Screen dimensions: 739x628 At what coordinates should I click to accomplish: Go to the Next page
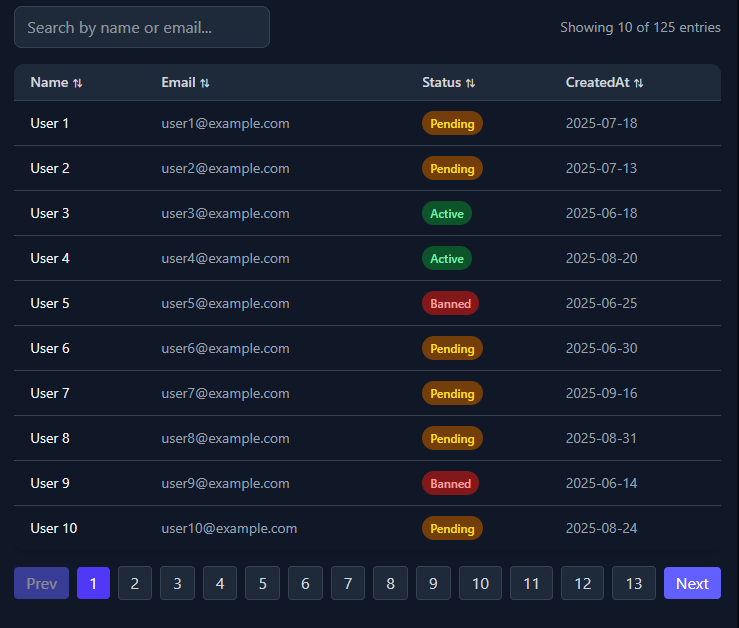pos(692,583)
